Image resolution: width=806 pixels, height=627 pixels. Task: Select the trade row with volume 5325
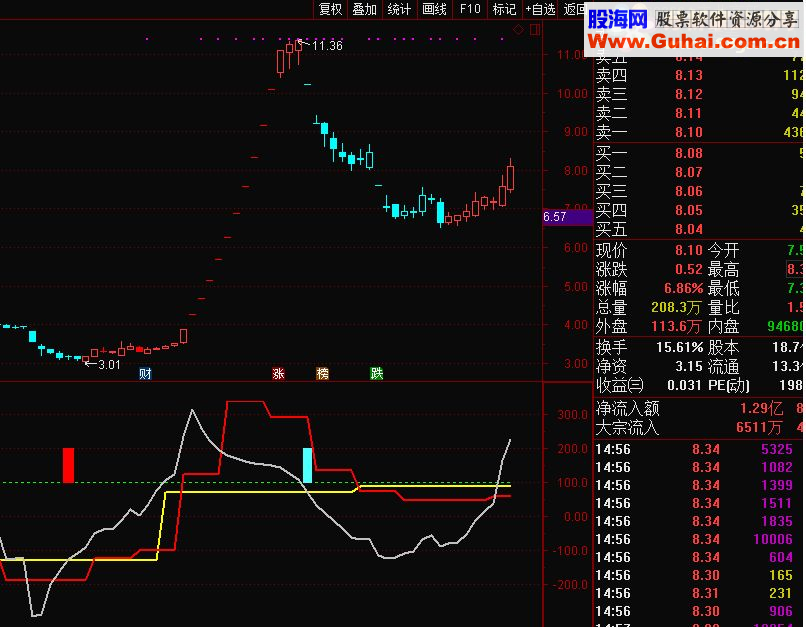point(699,449)
